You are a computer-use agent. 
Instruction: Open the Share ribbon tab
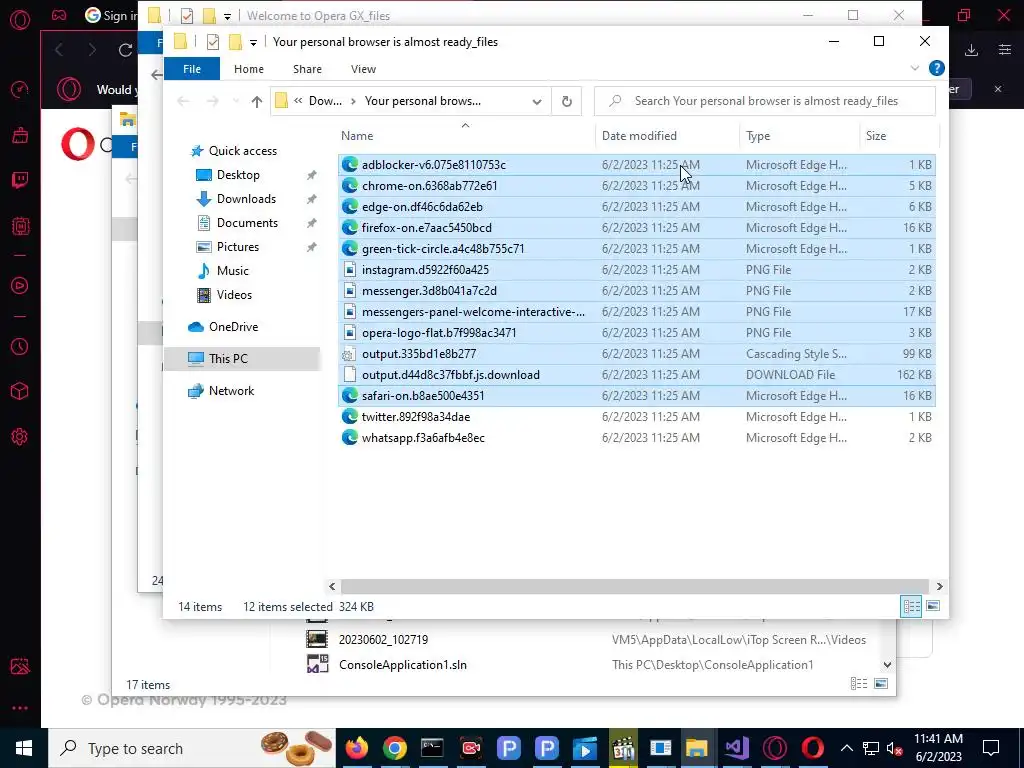307,69
